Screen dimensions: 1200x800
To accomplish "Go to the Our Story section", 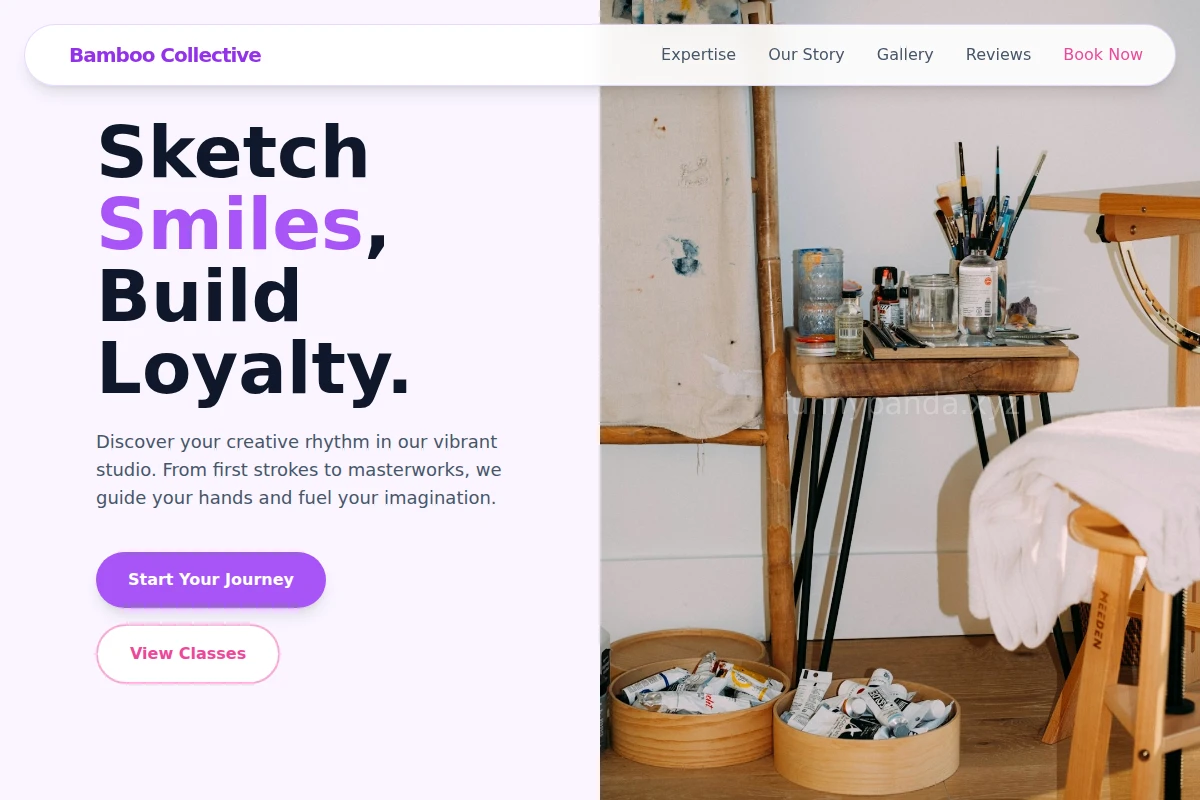I will point(806,55).
